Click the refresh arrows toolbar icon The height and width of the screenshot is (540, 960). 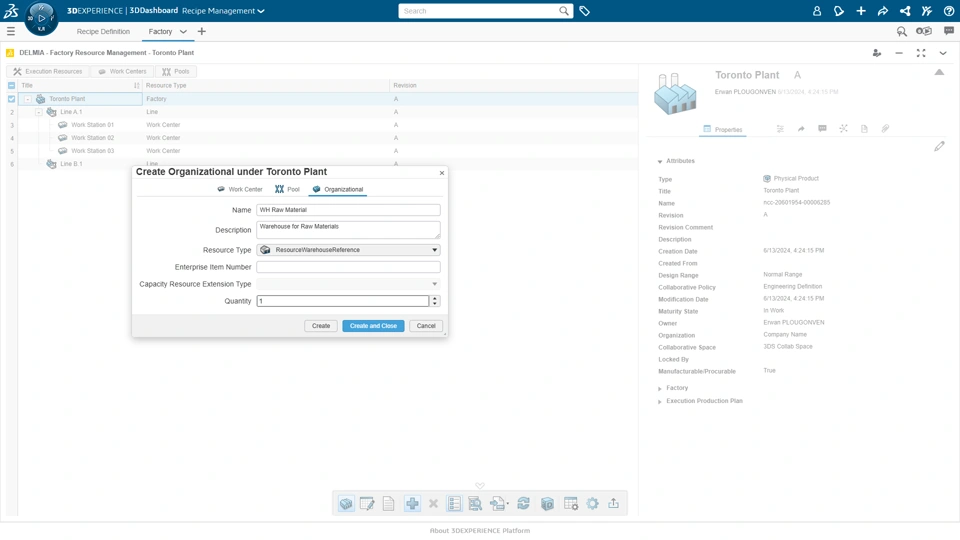point(523,504)
